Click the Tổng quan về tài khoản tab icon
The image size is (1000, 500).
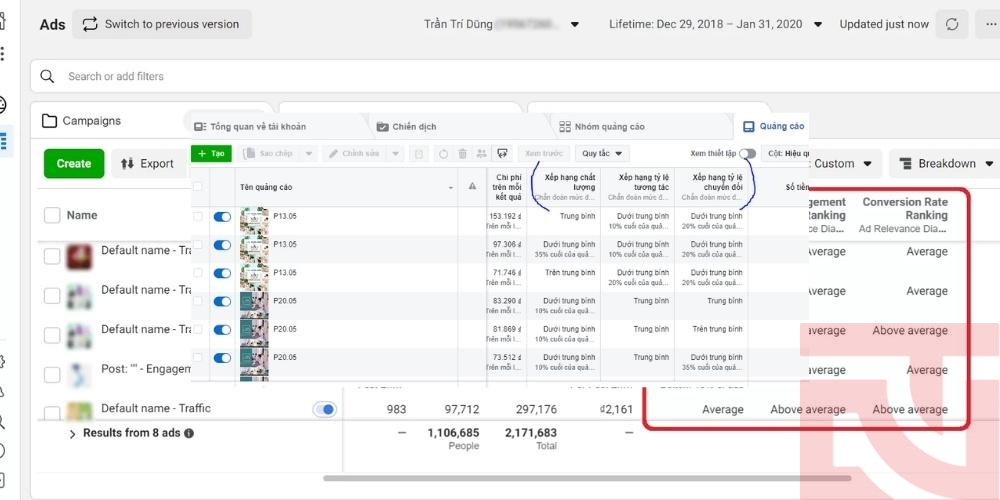tap(200, 126)
